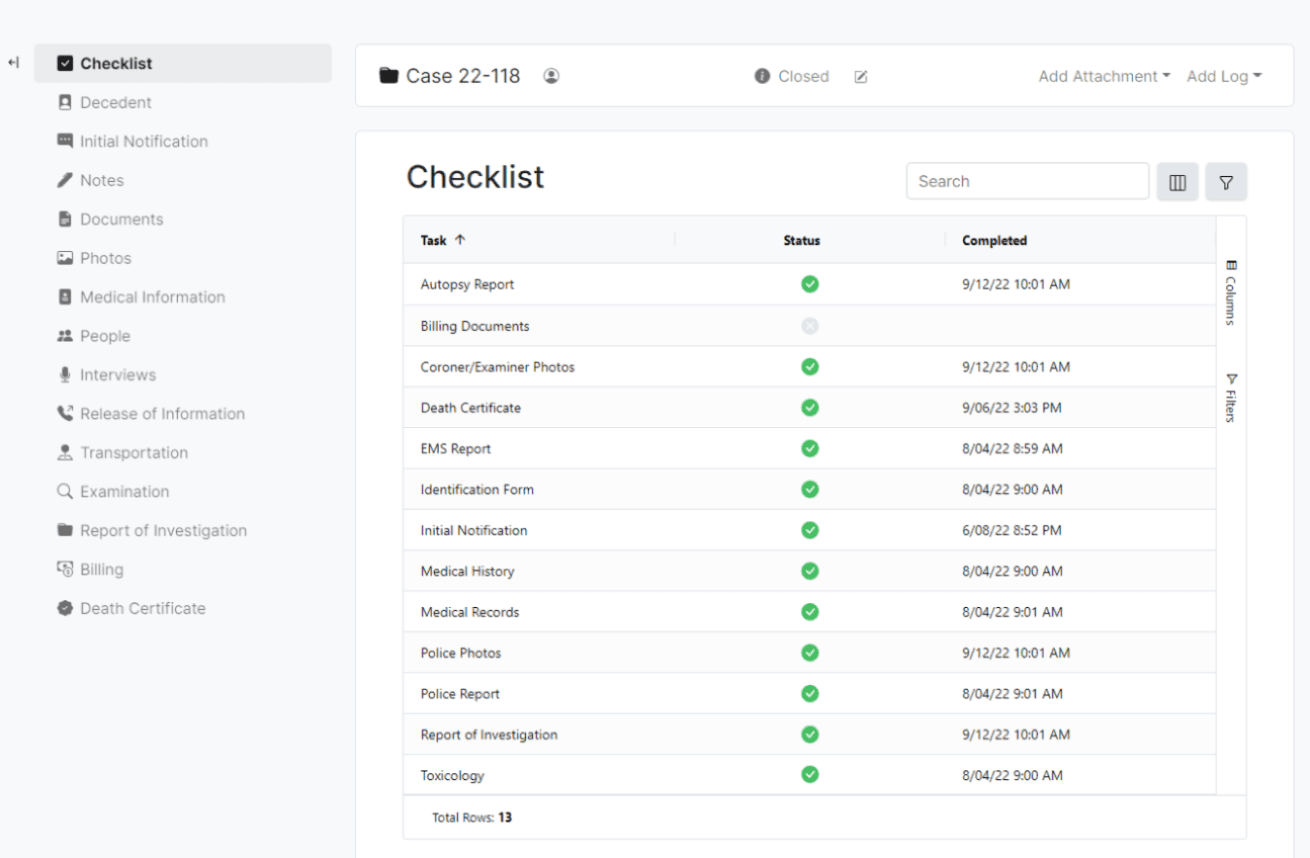Open Medical Information in the sidebar

pos(152,297)
